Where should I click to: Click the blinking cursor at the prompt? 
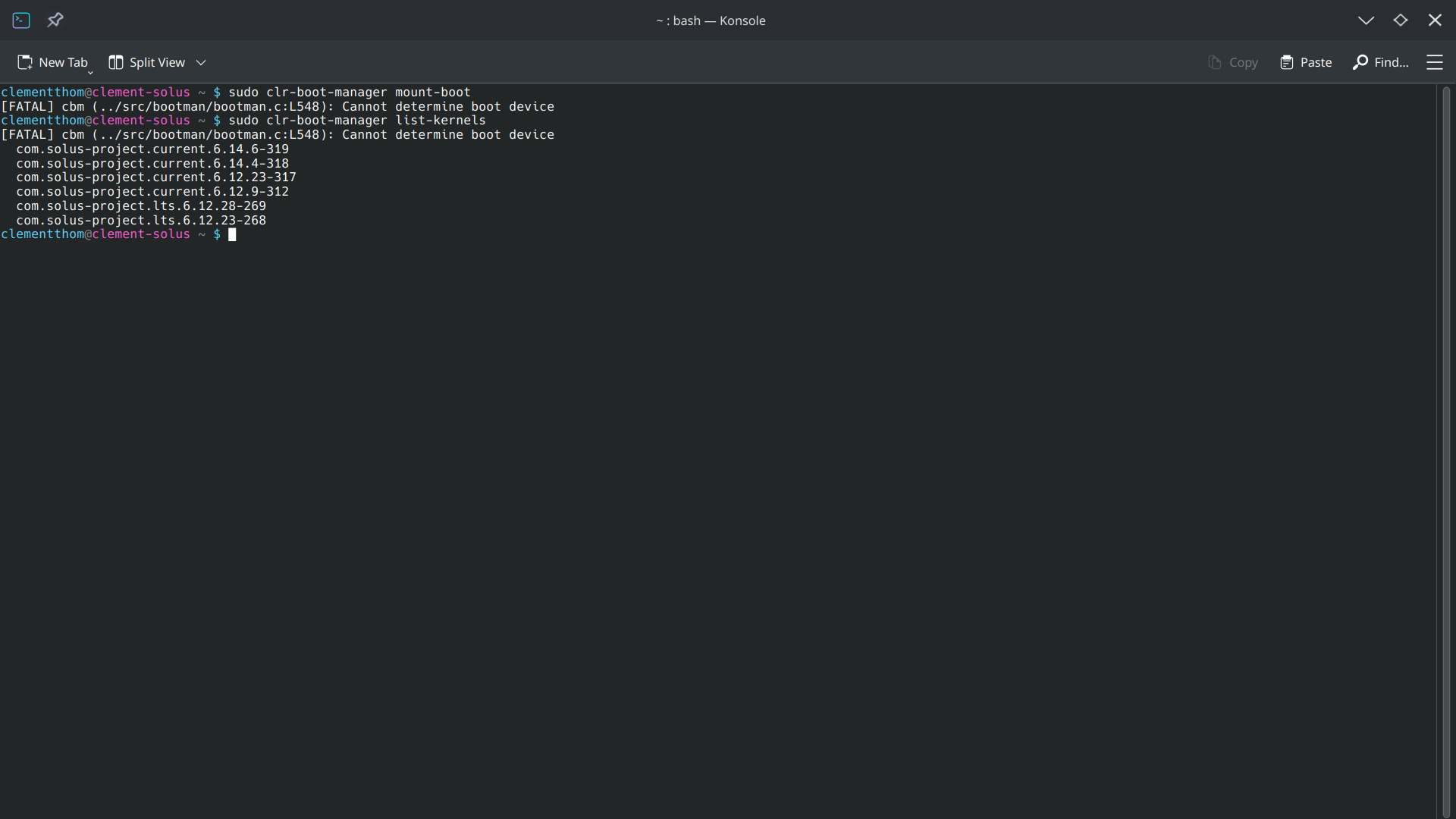click(x=232, y=235)
